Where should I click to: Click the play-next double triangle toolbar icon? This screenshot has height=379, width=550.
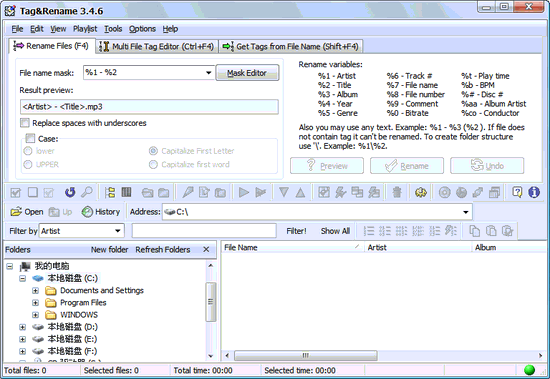pos(260,192)
